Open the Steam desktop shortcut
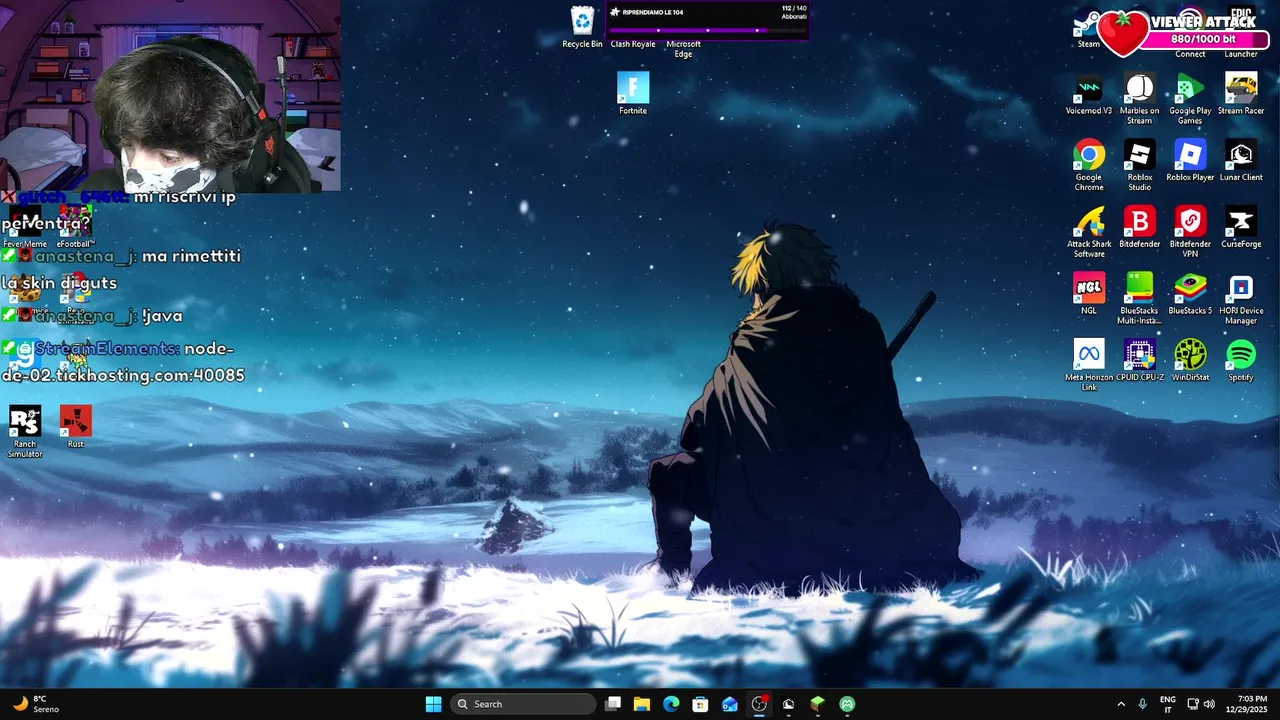The image size is (1280, 720). 1088,32
